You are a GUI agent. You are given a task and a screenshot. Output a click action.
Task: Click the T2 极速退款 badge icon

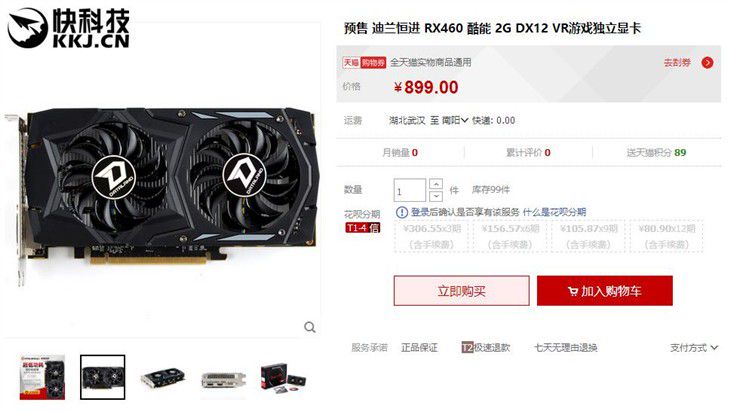[x=467, y=347]
